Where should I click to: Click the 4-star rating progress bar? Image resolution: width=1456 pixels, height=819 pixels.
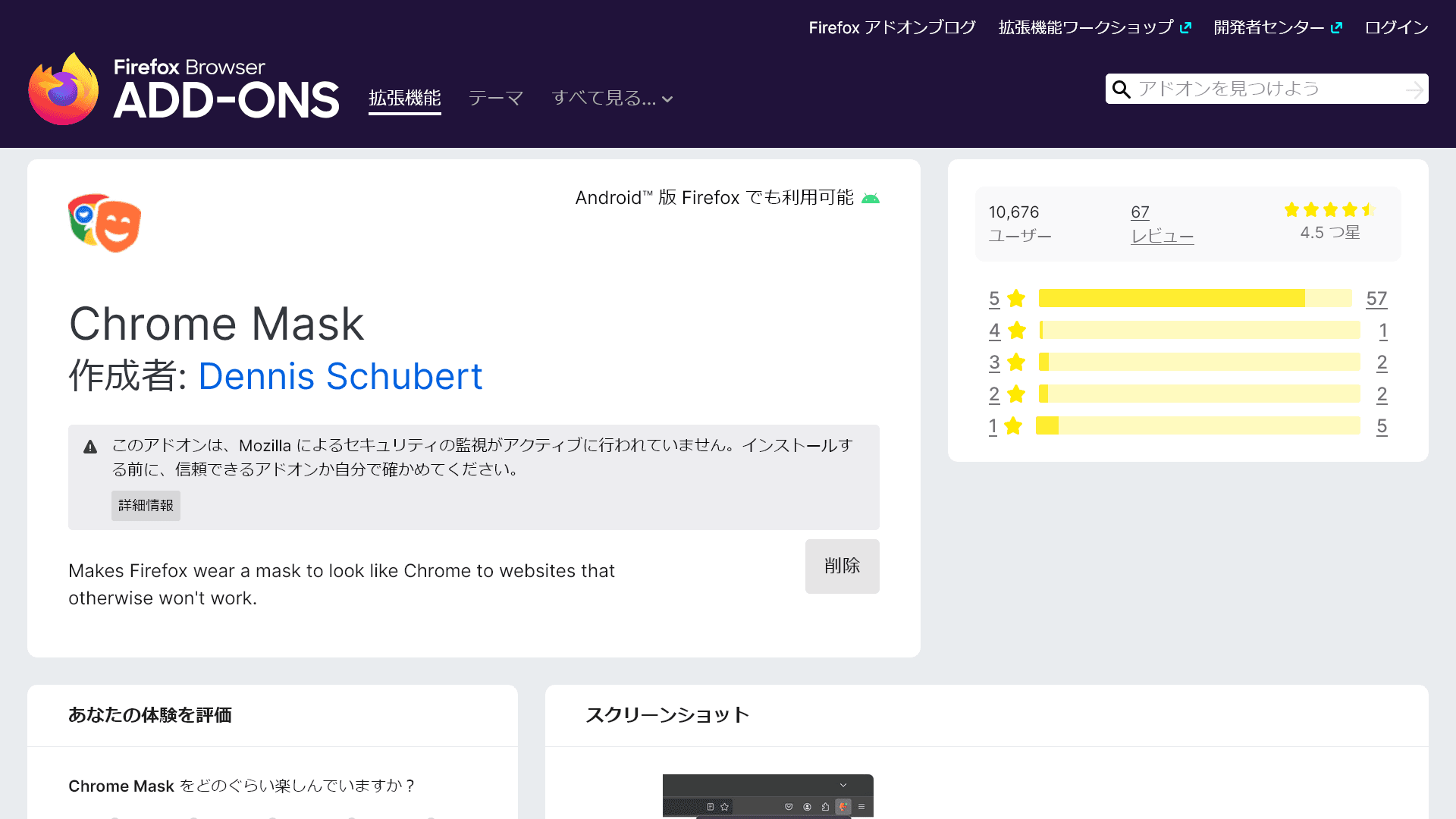click(1200, 331)
